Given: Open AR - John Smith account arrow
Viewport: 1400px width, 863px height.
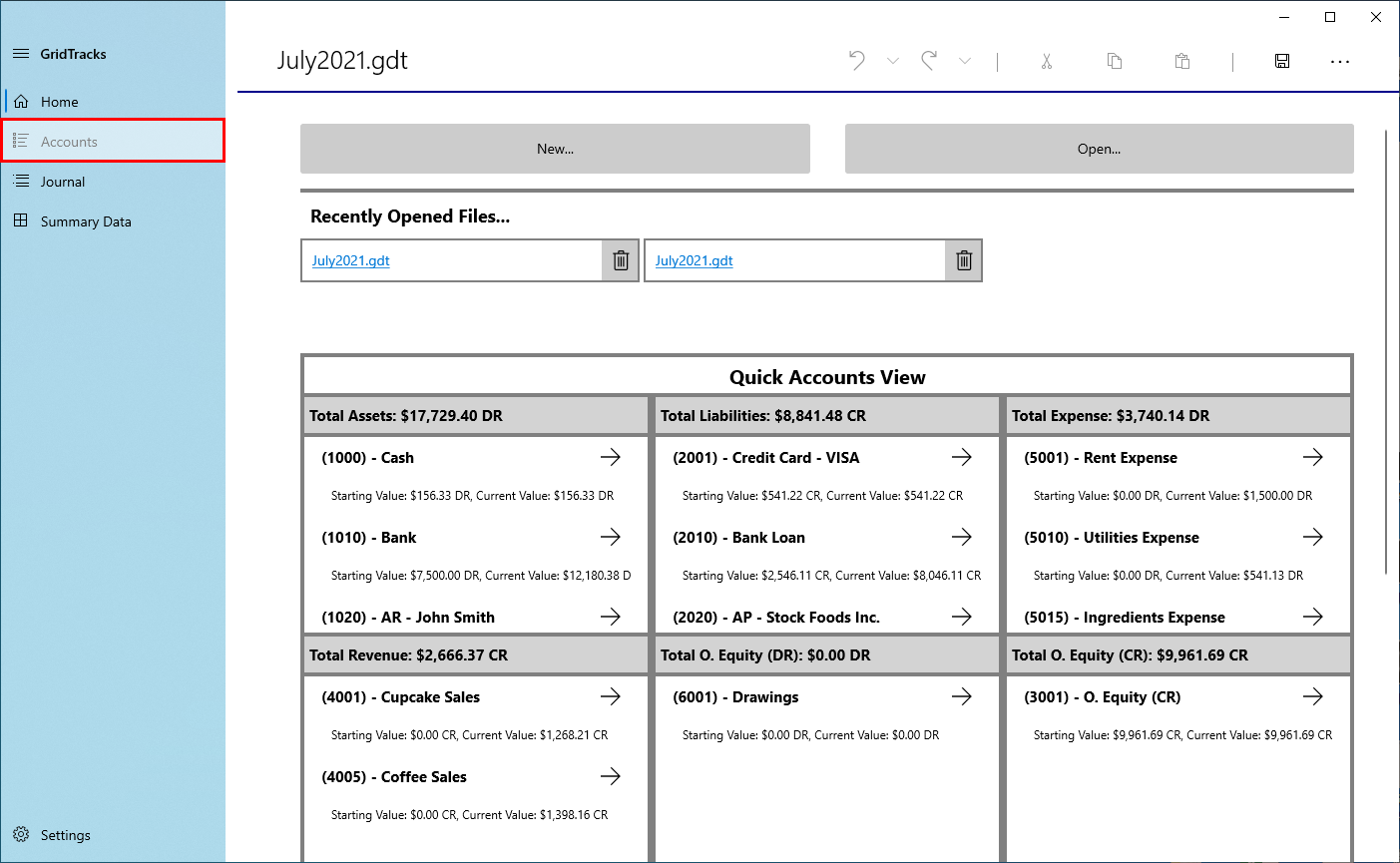Looking at the screenshot, I should tap(610, 617).
